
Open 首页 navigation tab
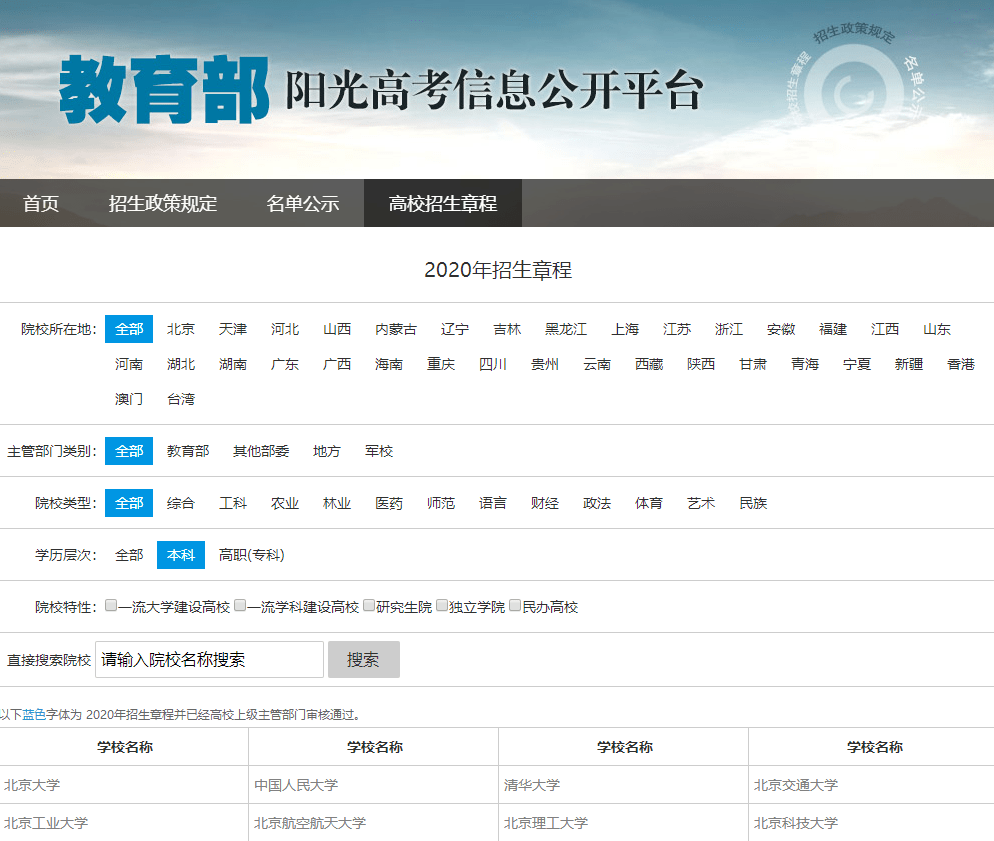[41, 203]
